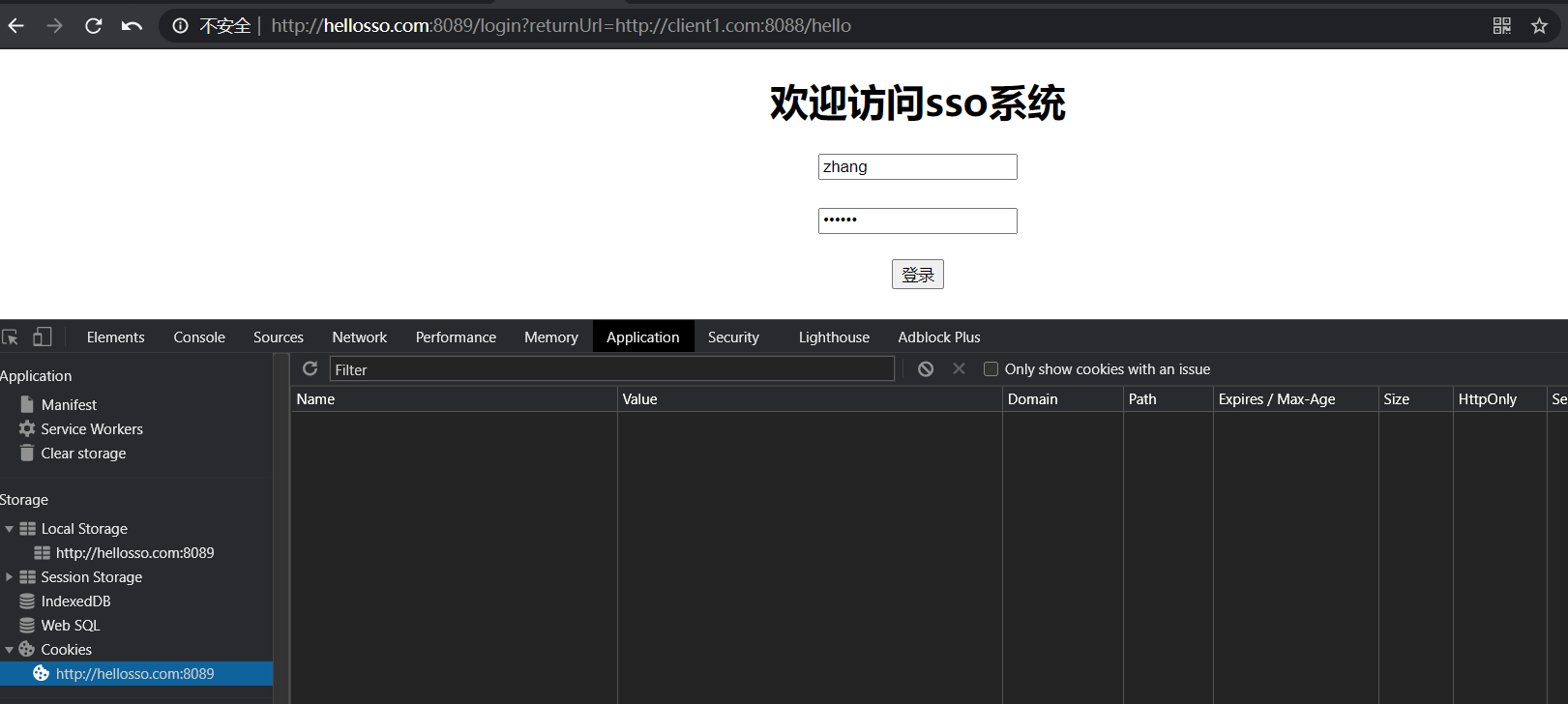The width and height of the screenshot is (1568, 704).
Task: Activate the inspect element picker icon
Action: tap(11, 337)
